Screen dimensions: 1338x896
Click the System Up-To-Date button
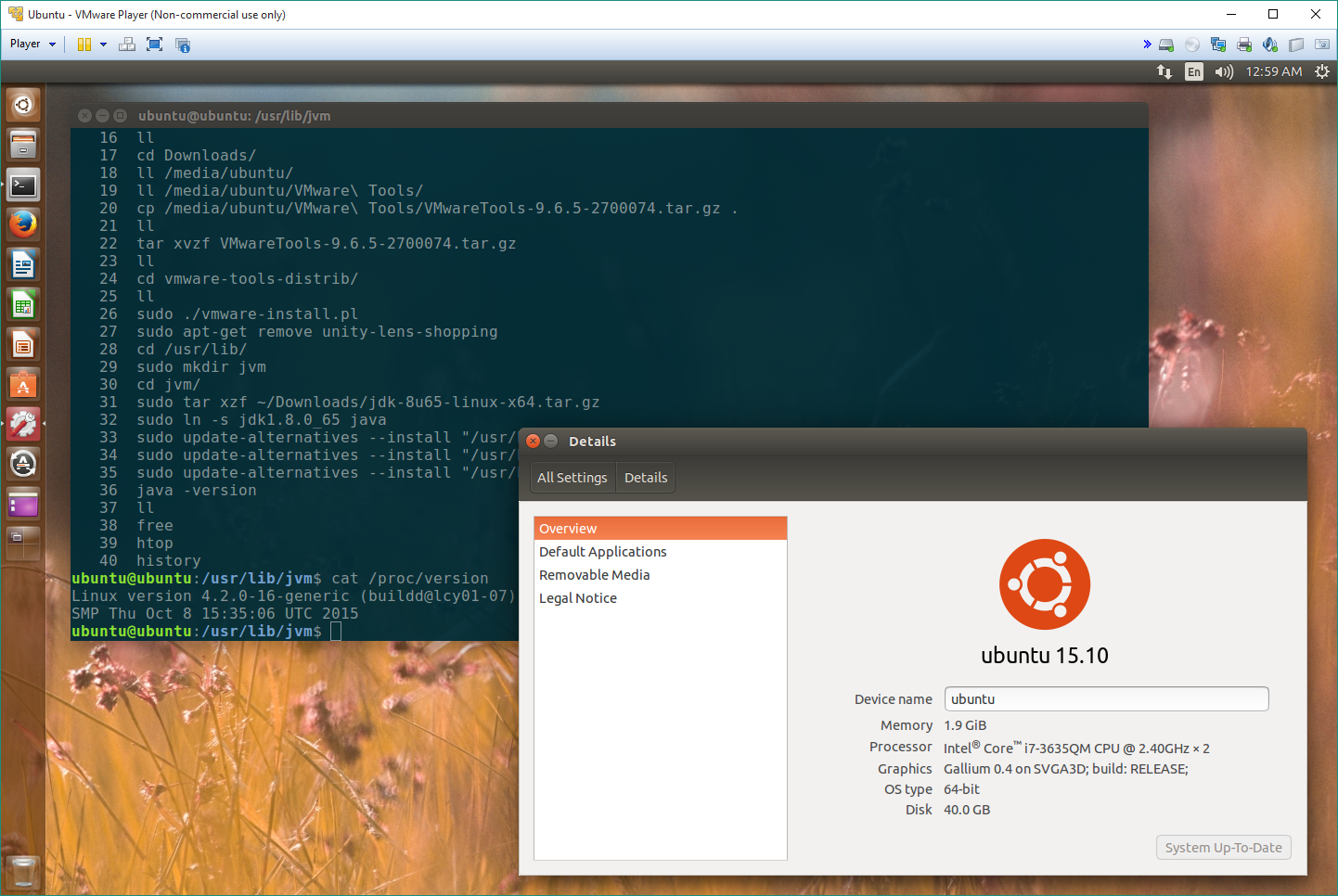[1224, 848]
